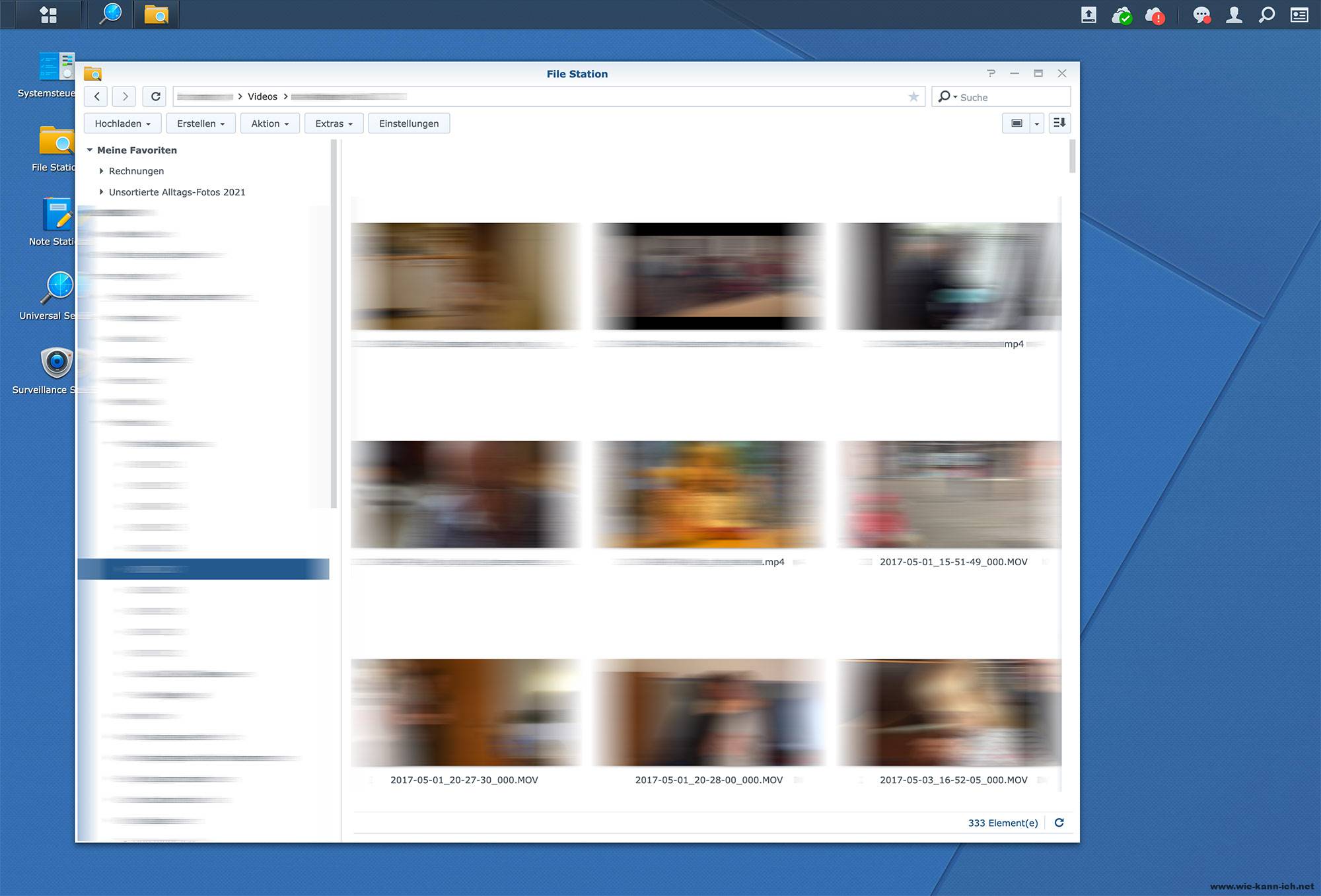1321x896 pixels.
Task: Click the Einstellungen button
Action: coord(409,123)
